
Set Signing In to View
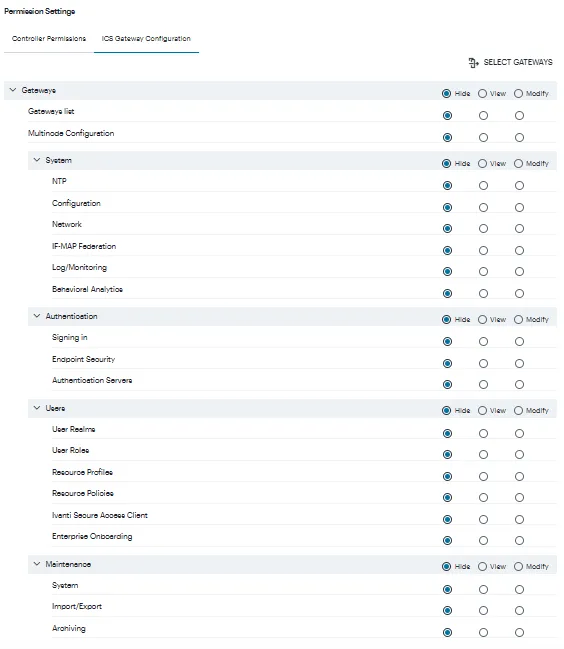coord(483,341)
